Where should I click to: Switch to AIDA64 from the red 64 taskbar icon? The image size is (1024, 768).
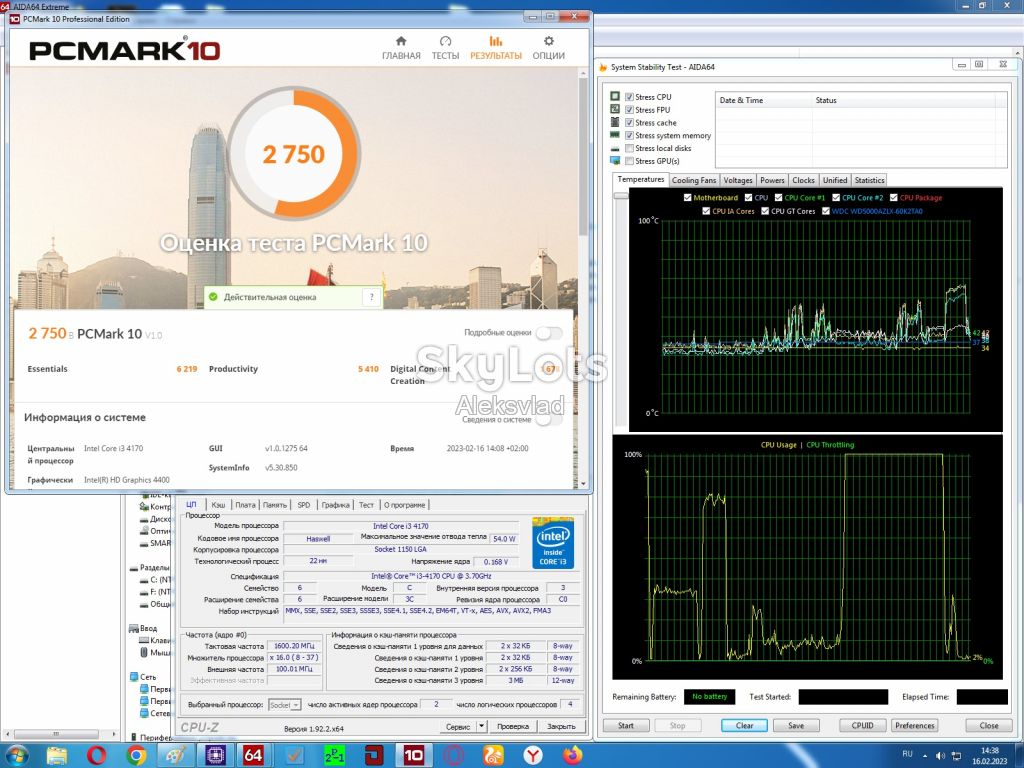[x=253, y=755]
